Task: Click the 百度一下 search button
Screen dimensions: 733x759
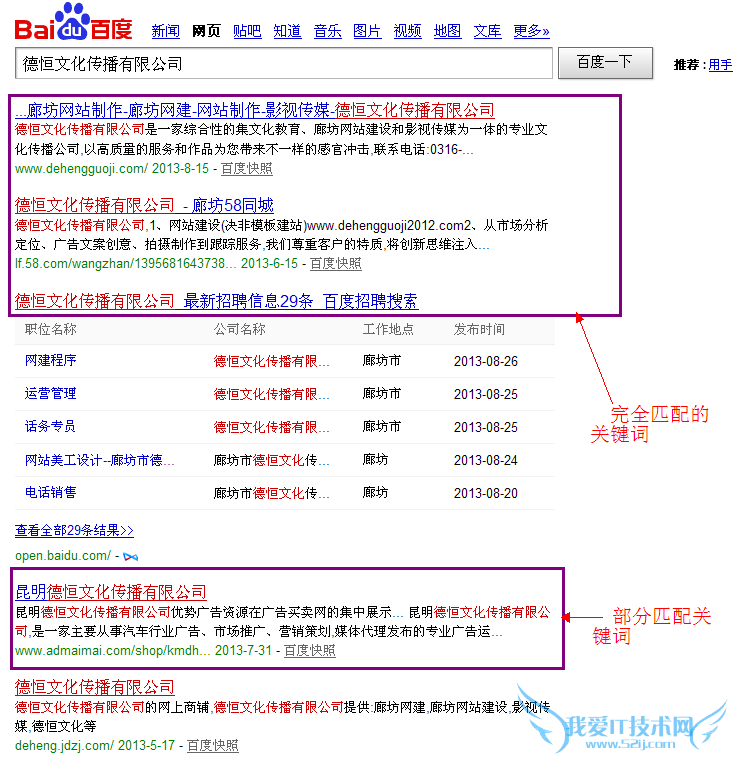Action: (x=605, y=62)
